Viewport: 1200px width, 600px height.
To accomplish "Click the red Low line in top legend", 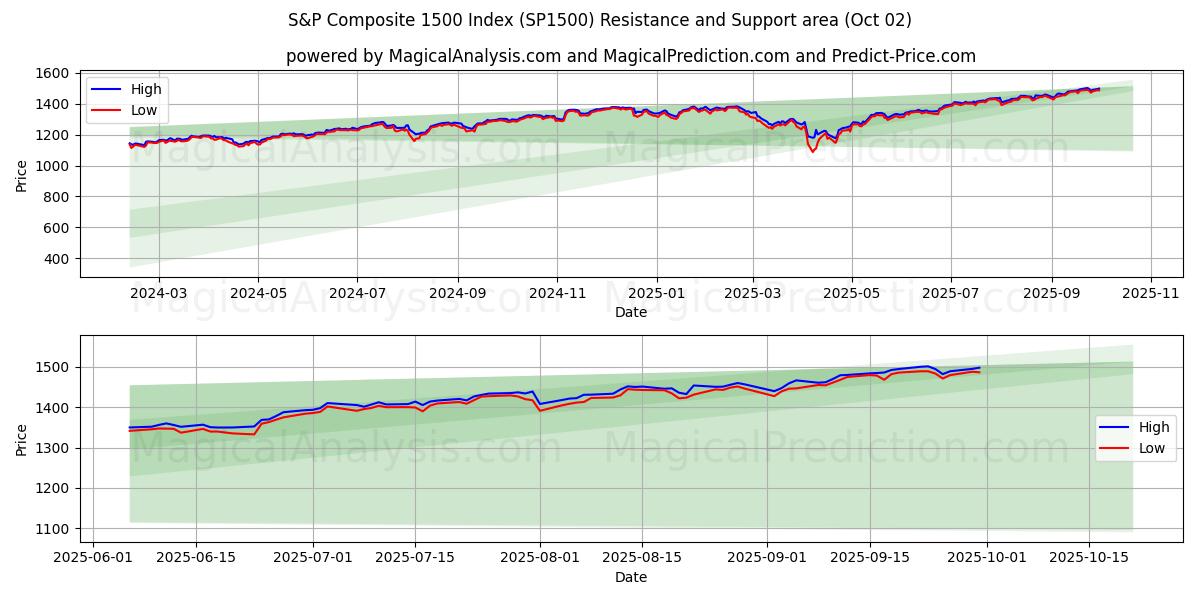I will coord(106,111).
